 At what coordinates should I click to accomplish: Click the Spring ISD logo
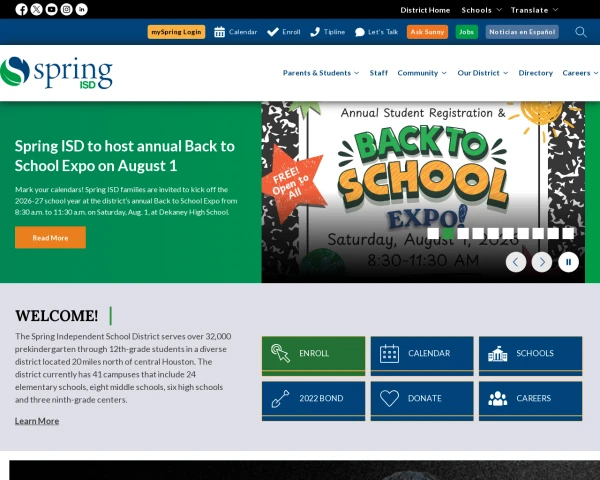(x=56, y=73)
